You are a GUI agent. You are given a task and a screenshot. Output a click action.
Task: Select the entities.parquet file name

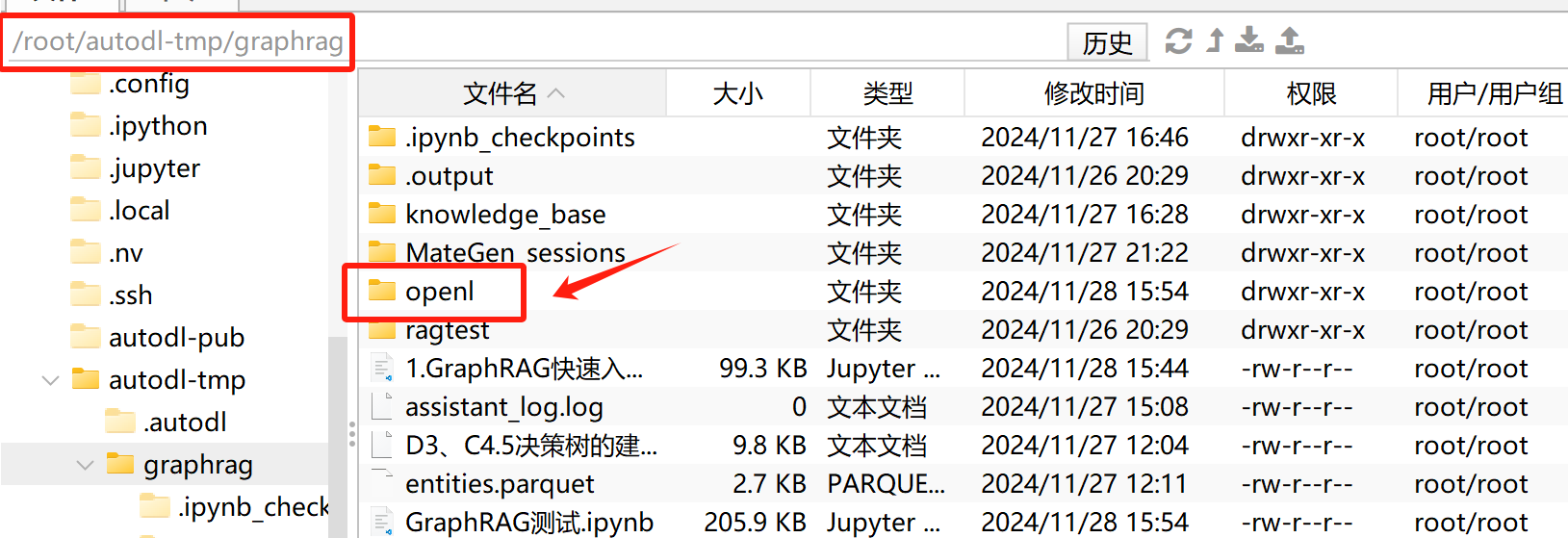[x=500, y=484]
